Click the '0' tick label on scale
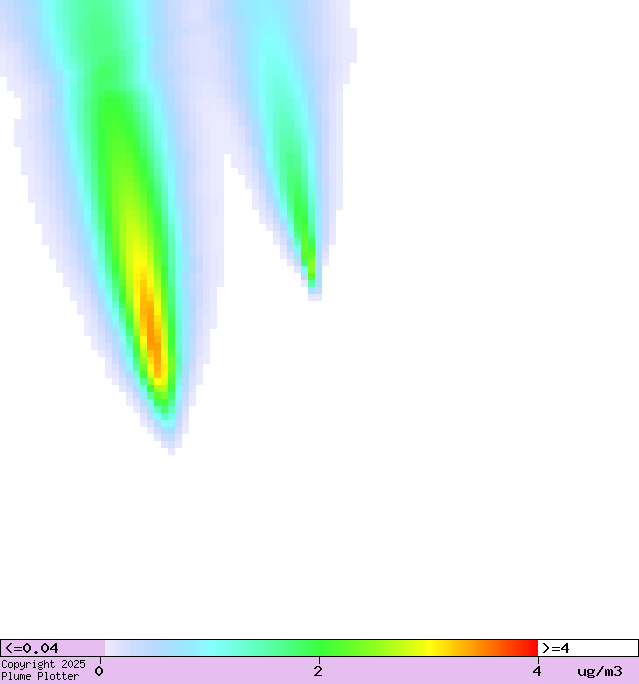 [99, 671]
